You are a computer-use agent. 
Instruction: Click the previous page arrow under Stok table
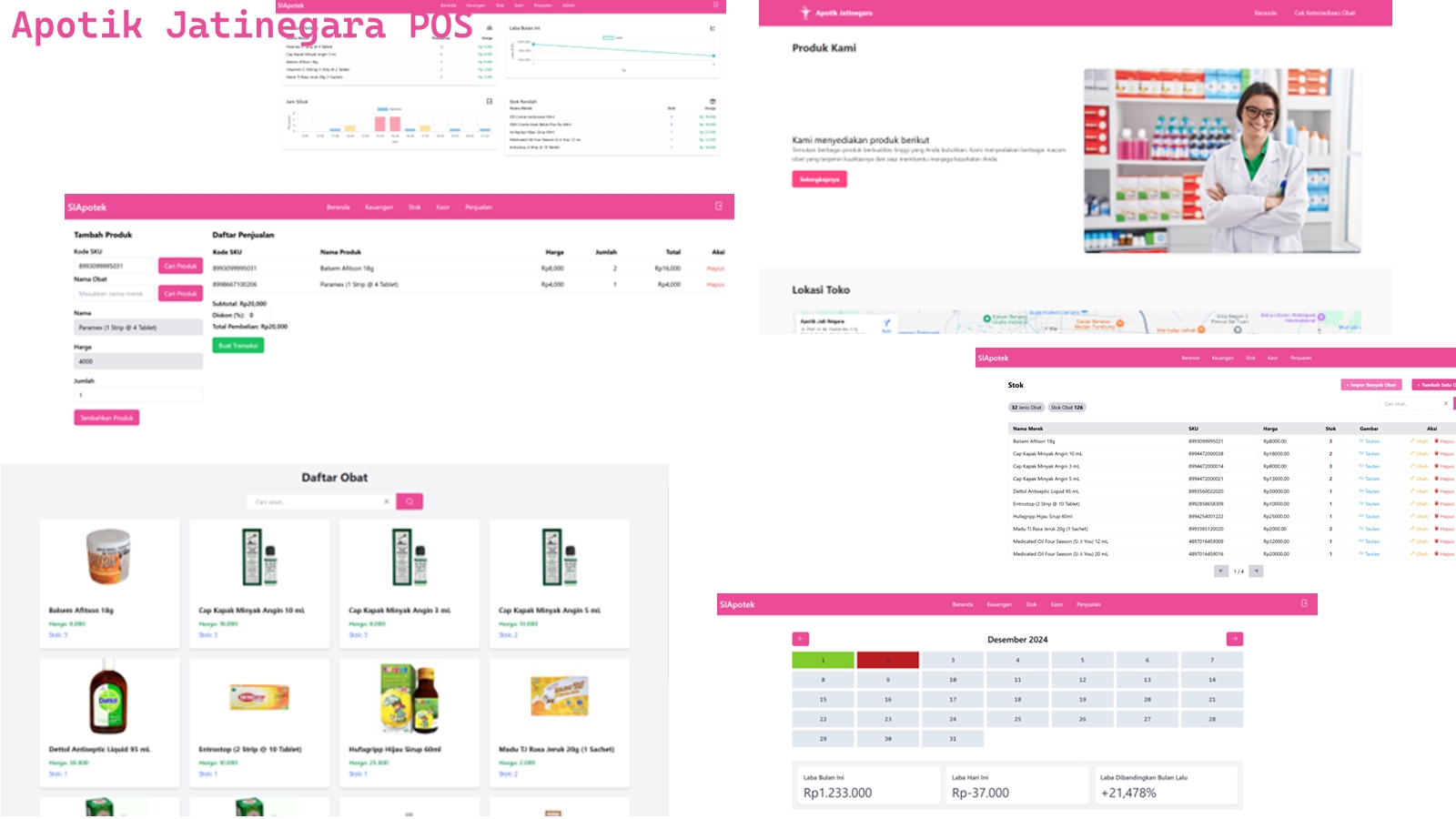pos(1221,571)
